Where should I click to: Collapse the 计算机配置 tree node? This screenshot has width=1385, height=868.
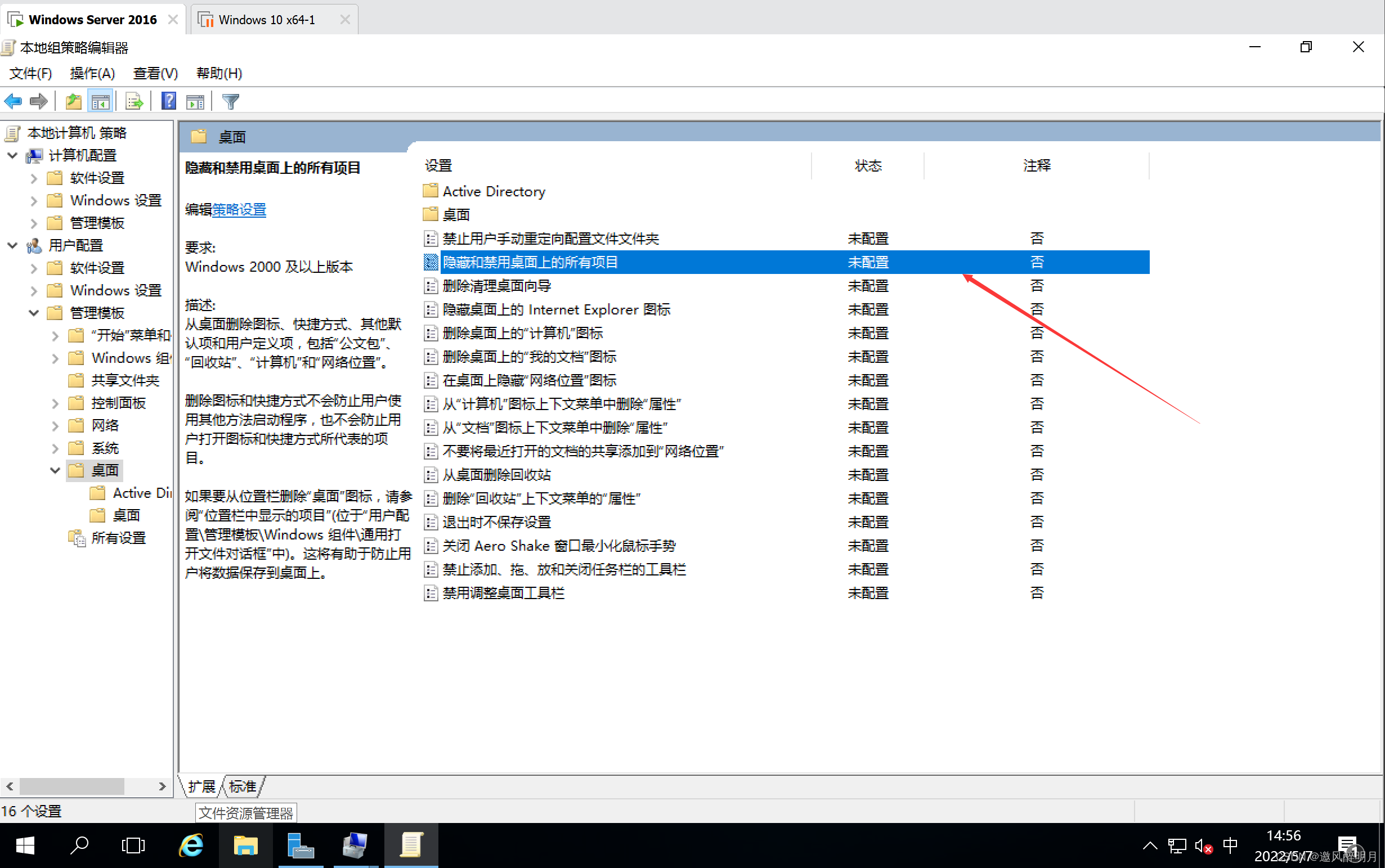pos(12,155)
